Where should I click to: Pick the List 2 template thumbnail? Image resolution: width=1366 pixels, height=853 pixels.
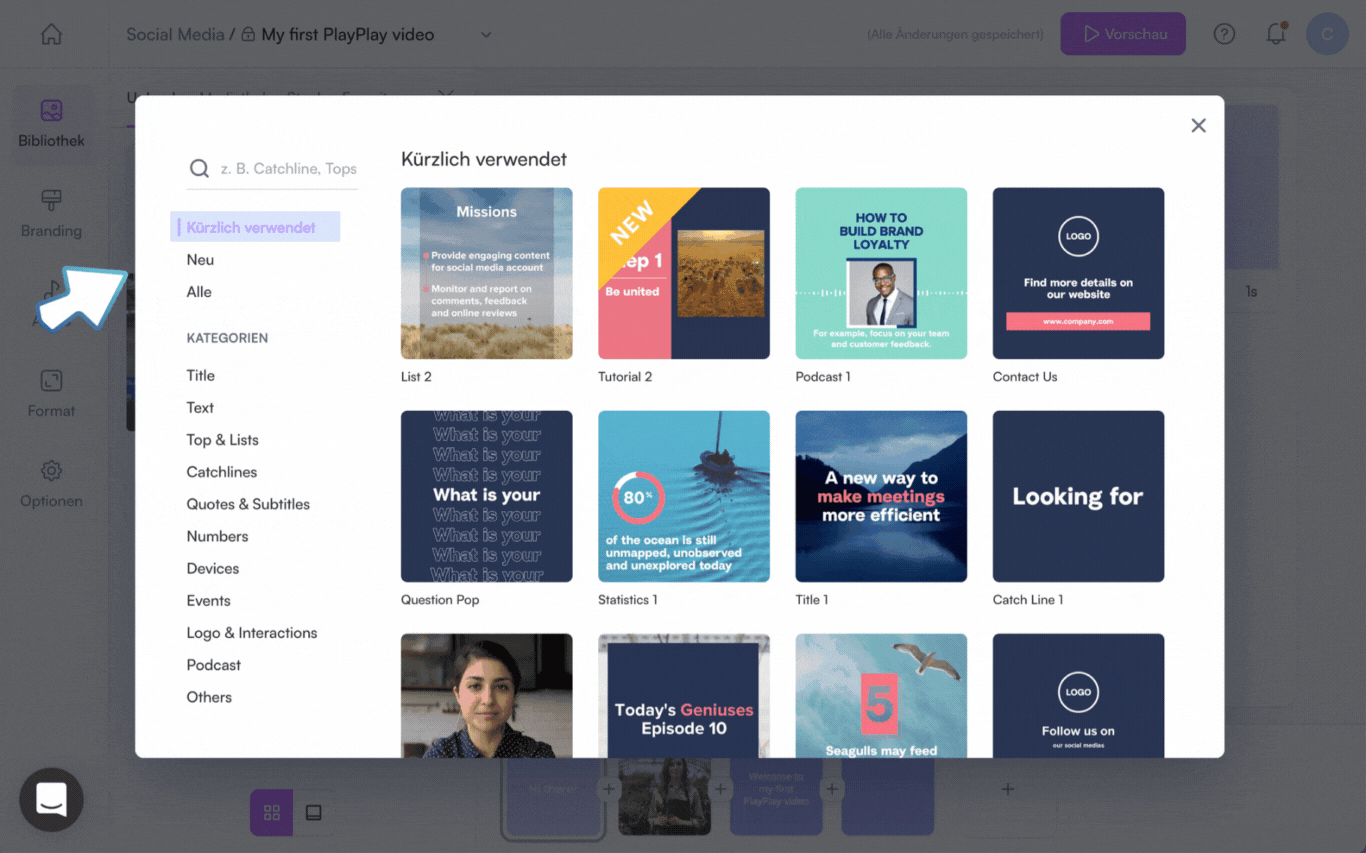pos(487,273)
